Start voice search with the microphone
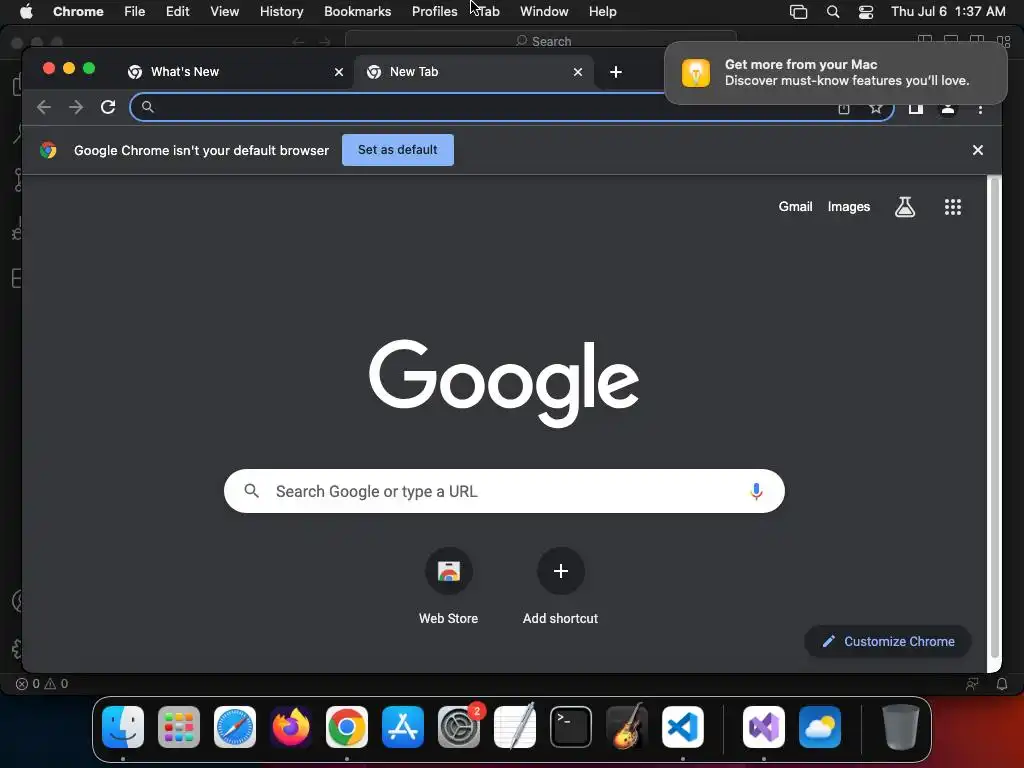Screen dimensions: 1024x768 tap(756, 491)
